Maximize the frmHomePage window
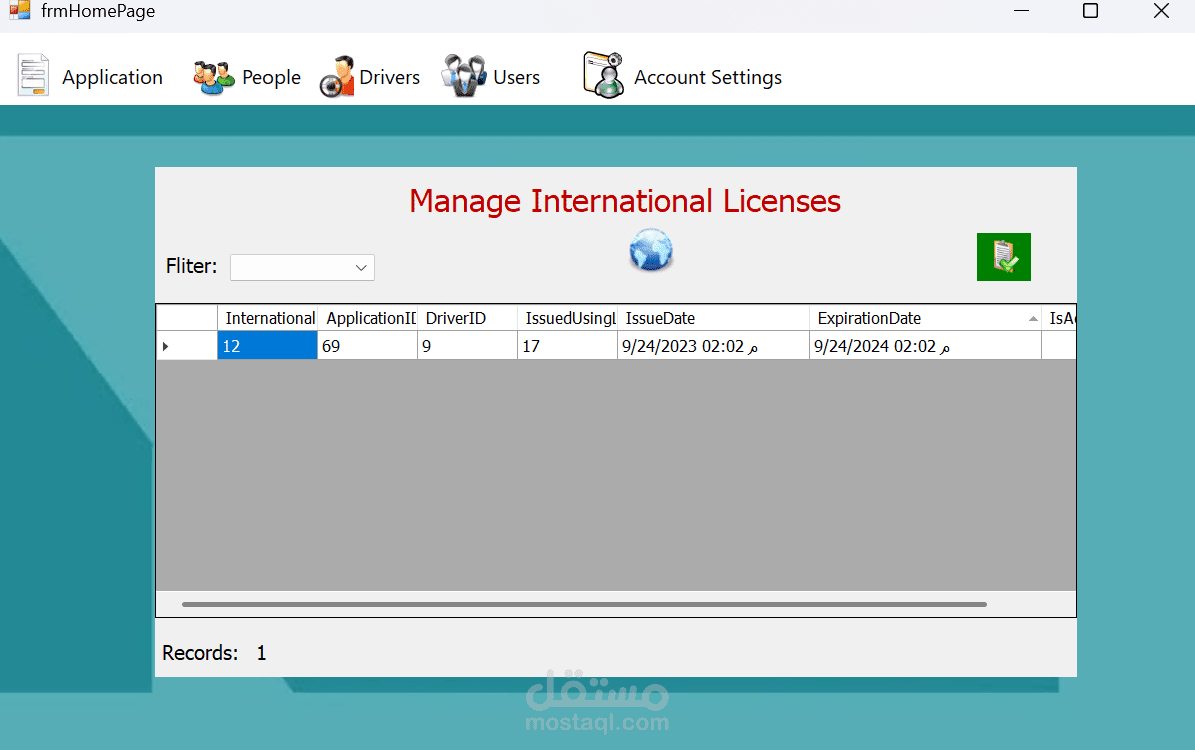Screen dimensions: 1195x750 tap(1091, 11)
